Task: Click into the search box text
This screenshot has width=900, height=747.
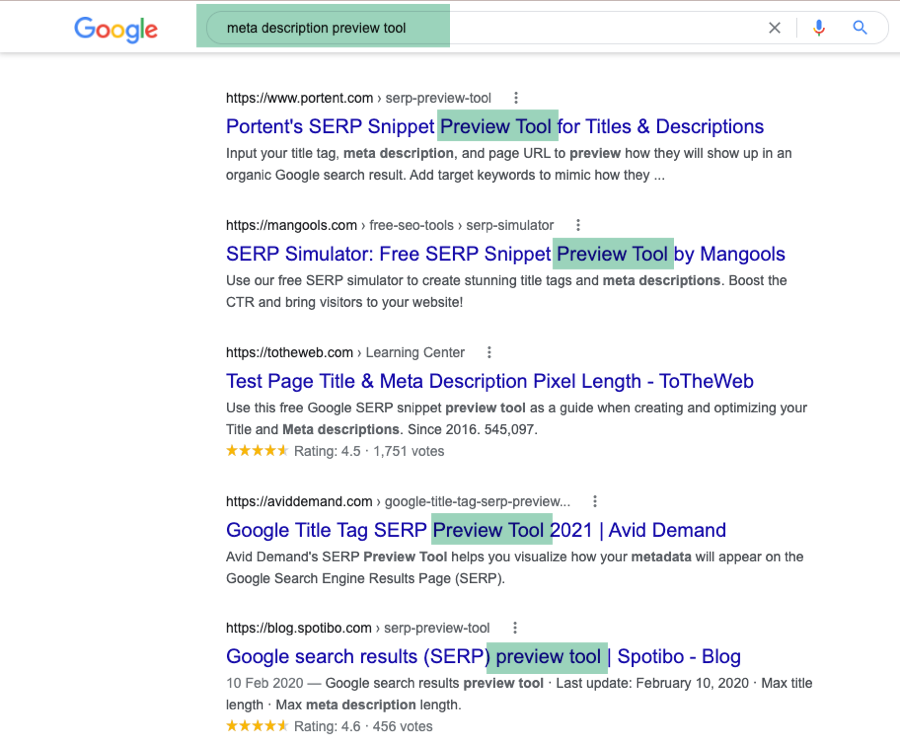Action: coord(316,28)
